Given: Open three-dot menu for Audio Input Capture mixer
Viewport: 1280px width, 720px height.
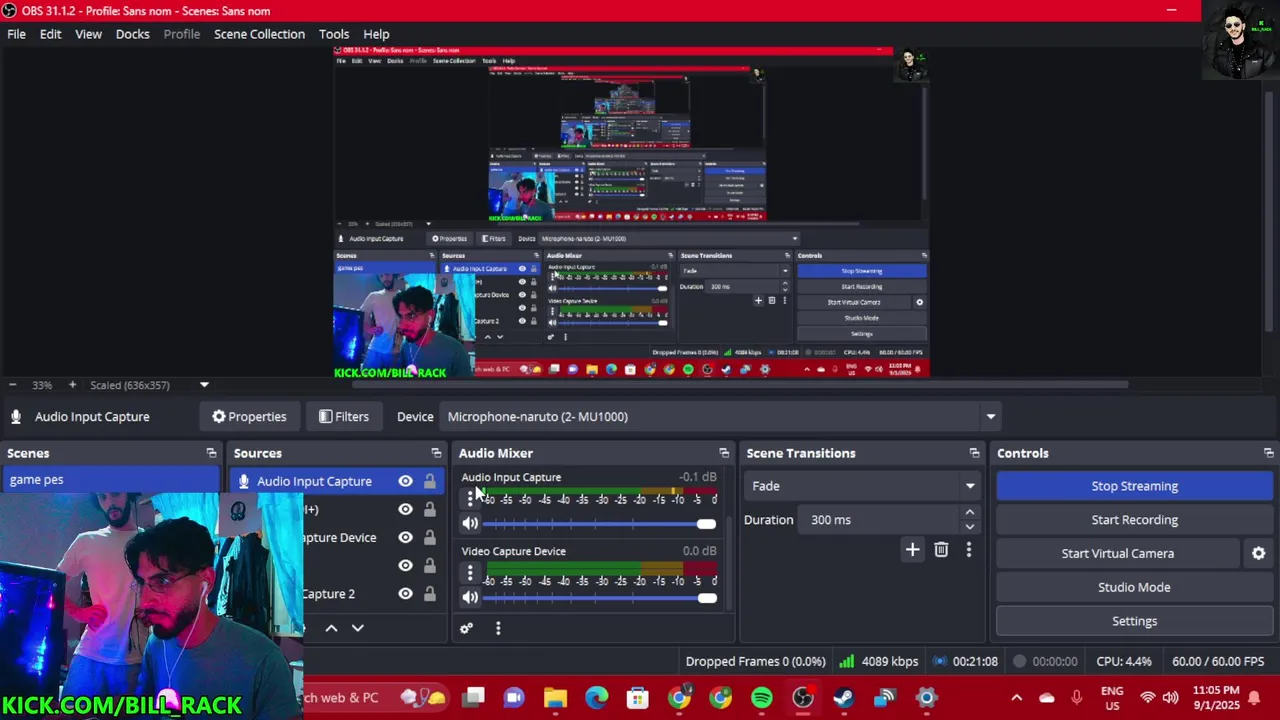Looking at the screenshot, I should point(470,498).
